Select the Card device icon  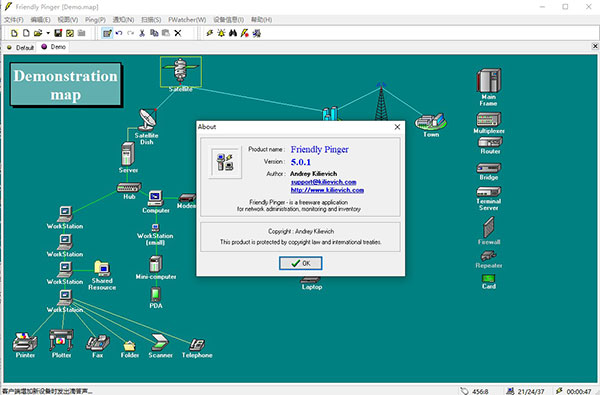coord(489,278)
